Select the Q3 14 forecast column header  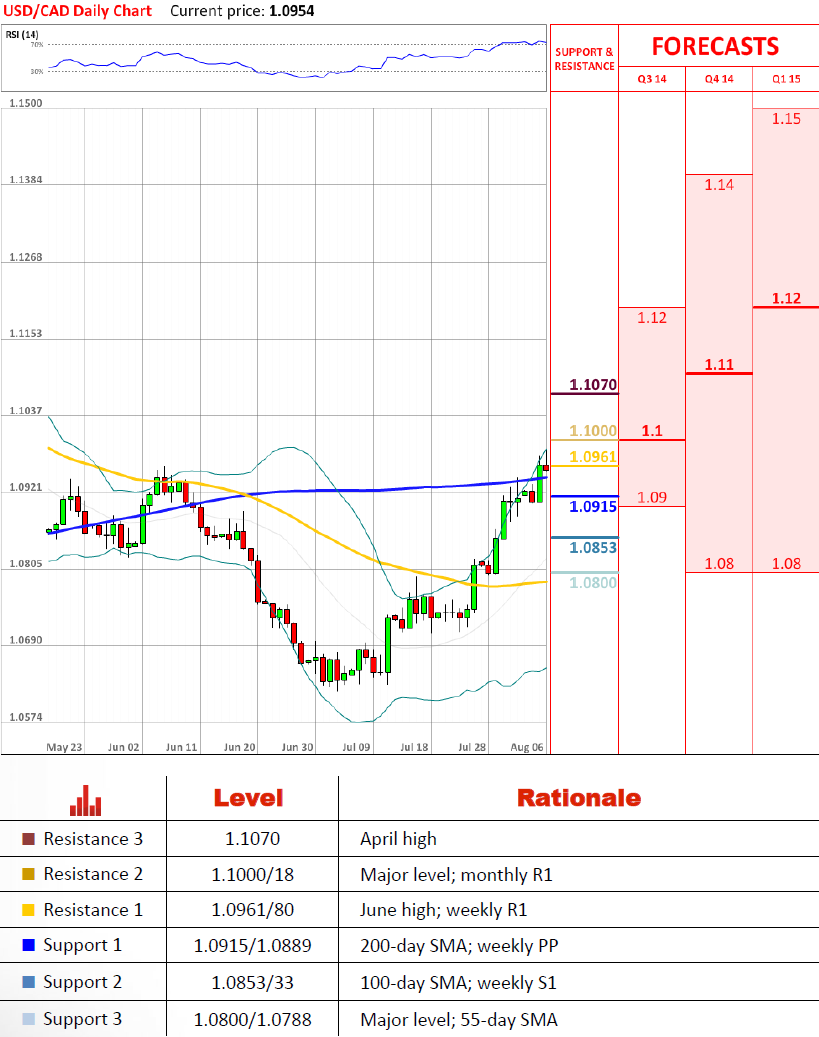pyautogui.click(x=652, y=79)
